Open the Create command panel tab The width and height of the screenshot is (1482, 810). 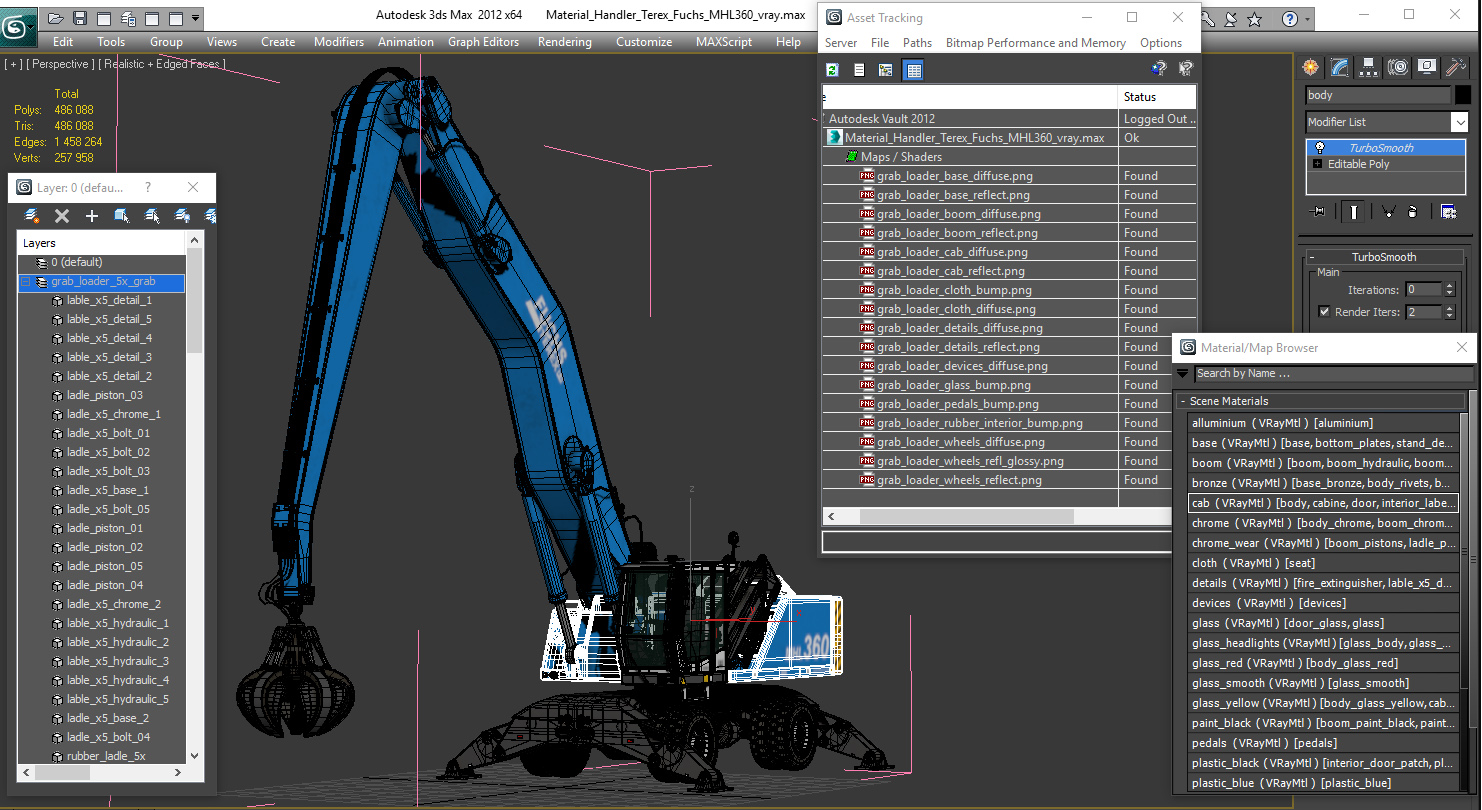[1310, 67]
